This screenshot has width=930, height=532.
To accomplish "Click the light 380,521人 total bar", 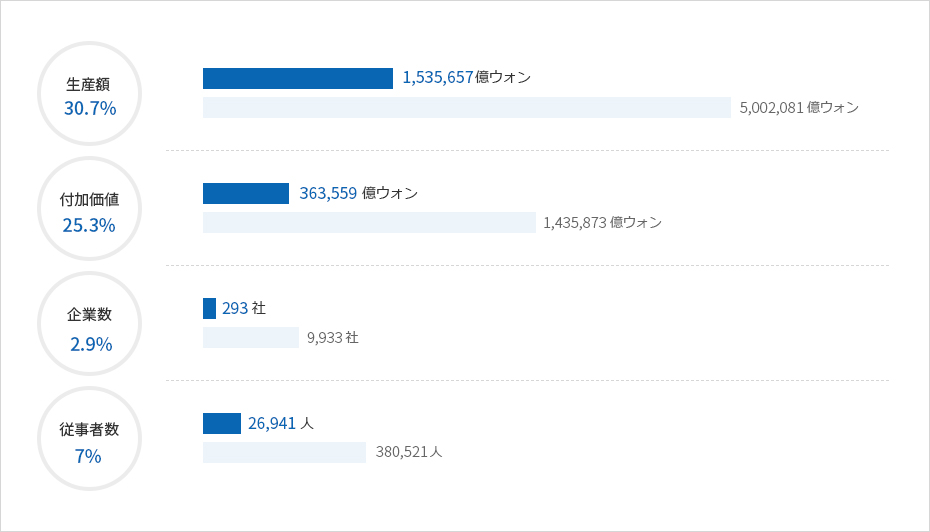I will (284, 453).
